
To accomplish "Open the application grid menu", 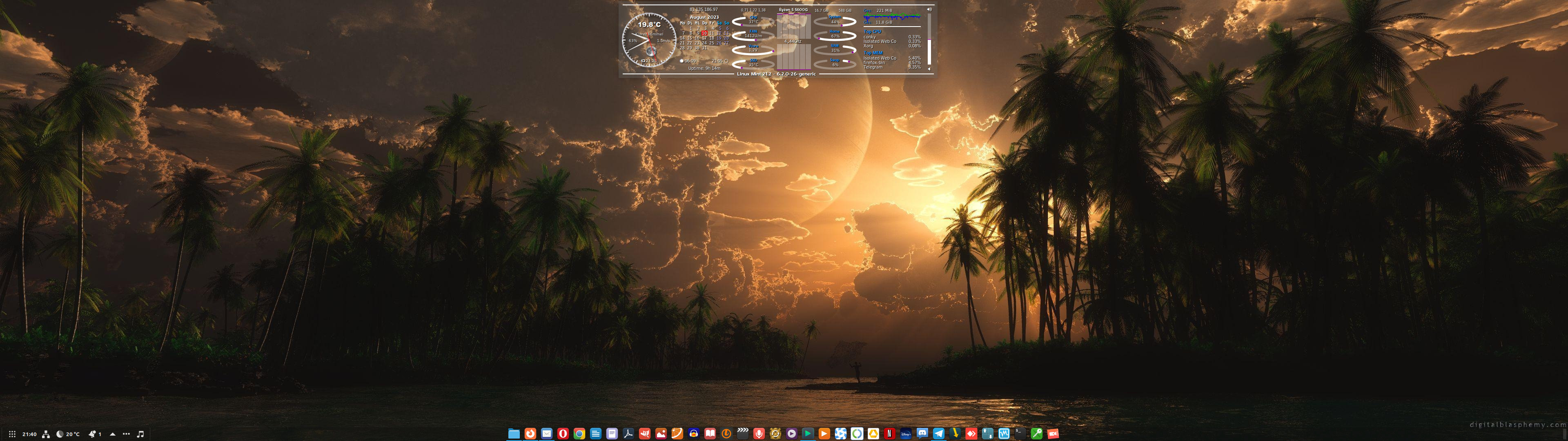I will pyautogui.click(x=11, y=434).
